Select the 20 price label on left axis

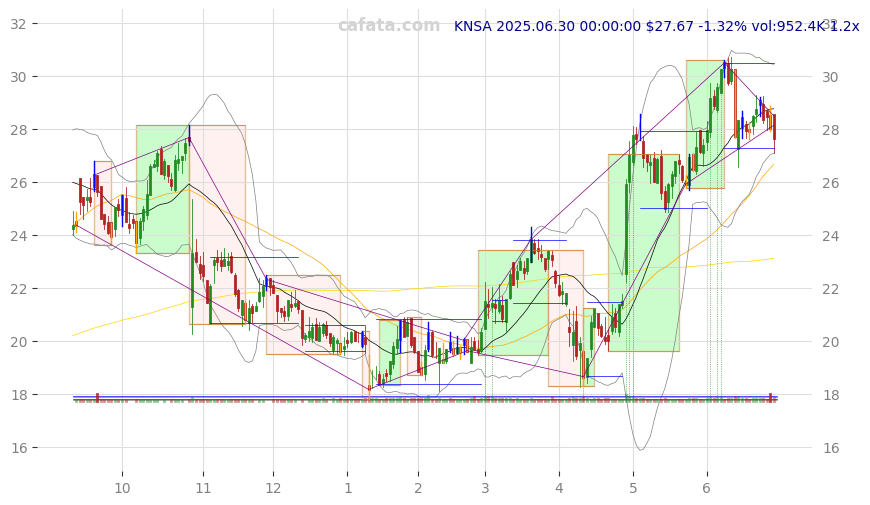[18, 342]
